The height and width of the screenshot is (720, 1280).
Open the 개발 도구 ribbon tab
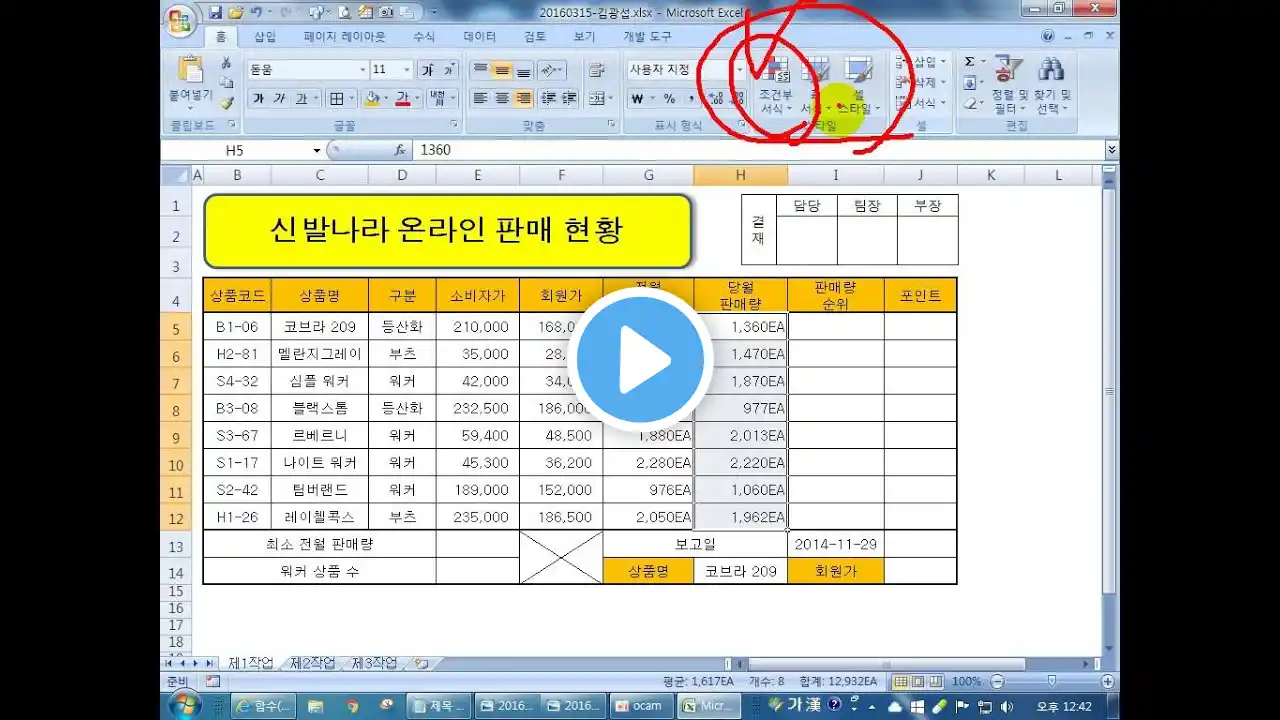(648, 36)
